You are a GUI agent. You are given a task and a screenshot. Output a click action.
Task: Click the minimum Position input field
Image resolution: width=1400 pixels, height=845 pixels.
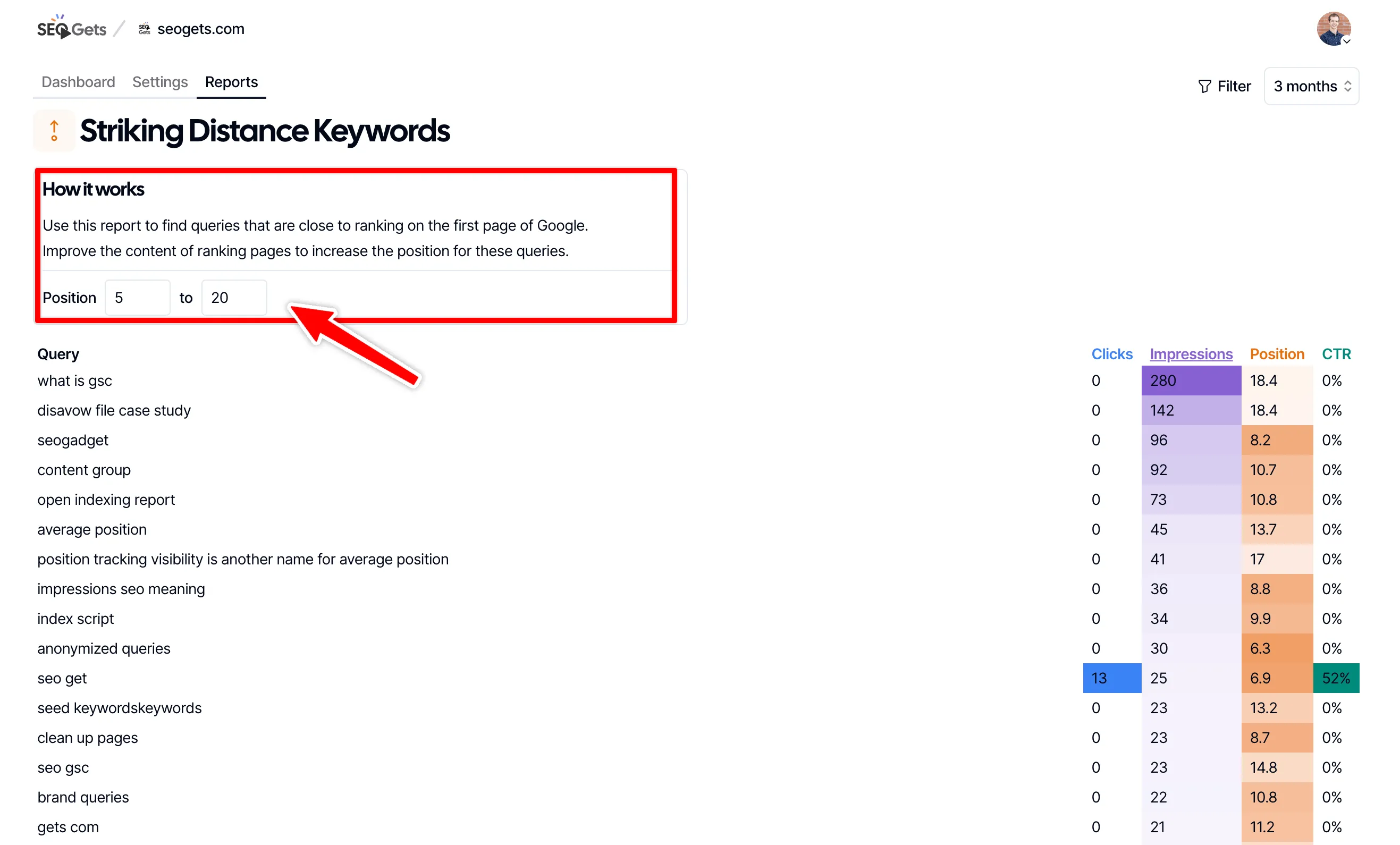click(138, 298)
